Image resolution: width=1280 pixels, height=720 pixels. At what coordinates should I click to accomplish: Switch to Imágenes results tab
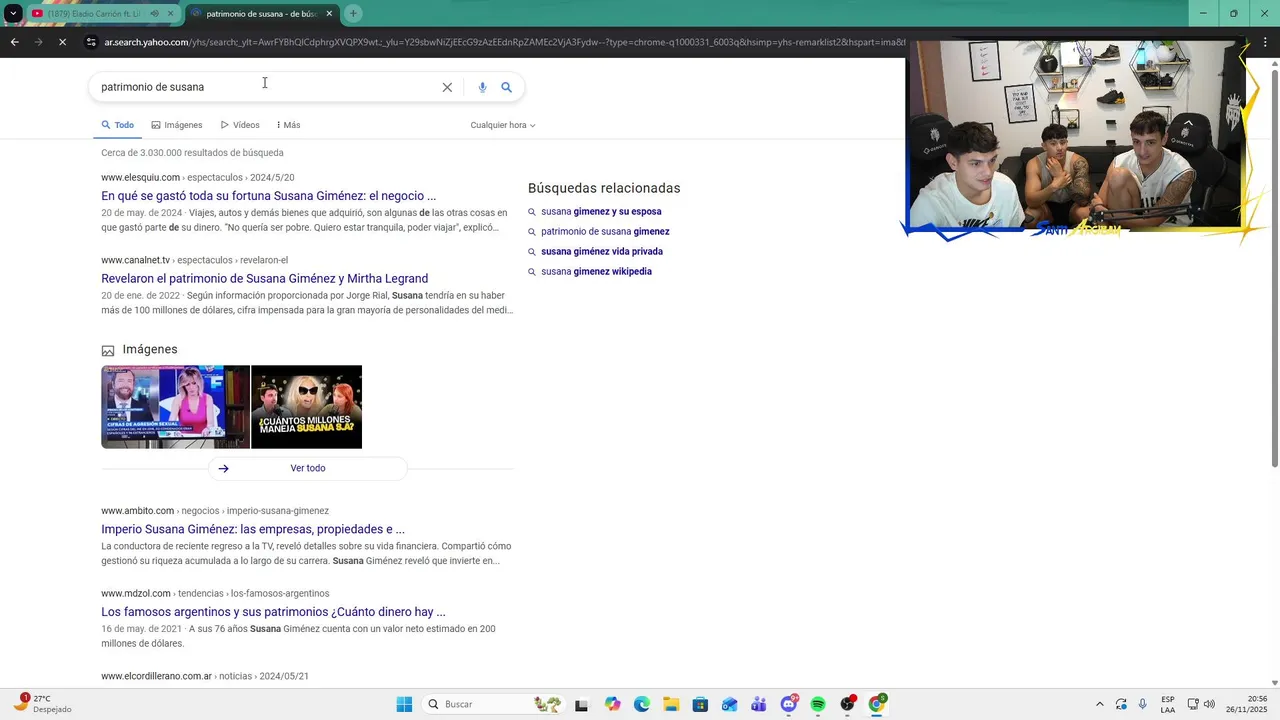pyautogui.click(x=177, y=125)
